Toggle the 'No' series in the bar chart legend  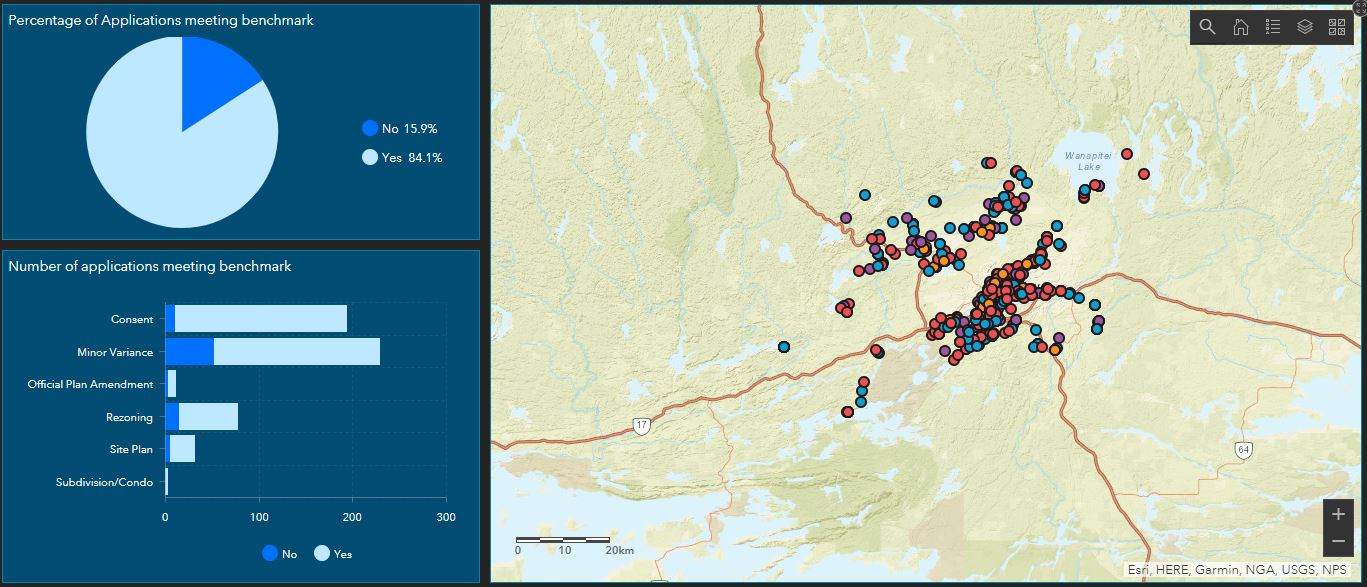[x=279, y=554]
